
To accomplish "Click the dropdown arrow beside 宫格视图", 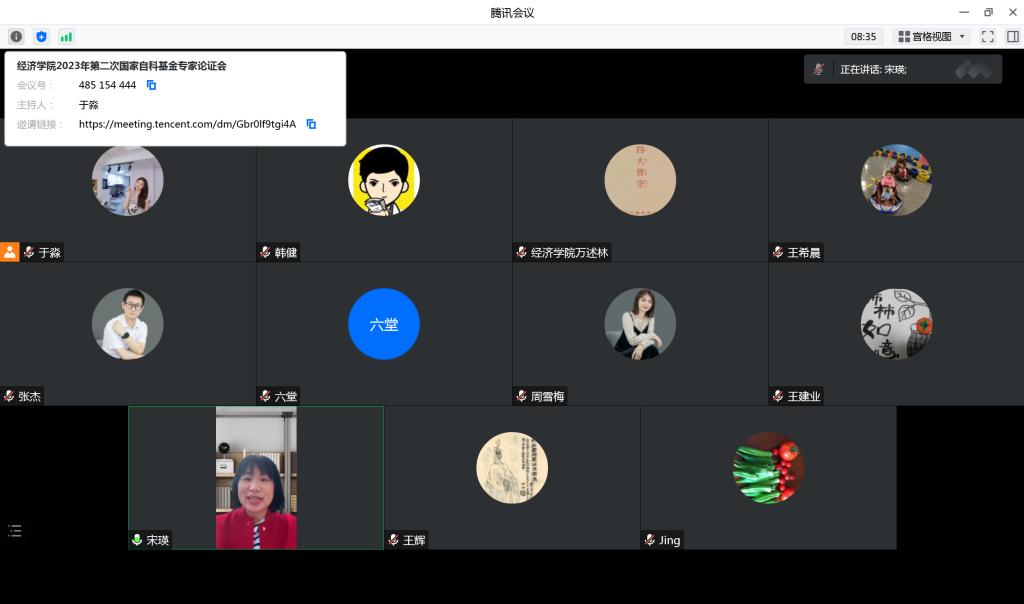I will pyautogui.click(x=962, y=37).
